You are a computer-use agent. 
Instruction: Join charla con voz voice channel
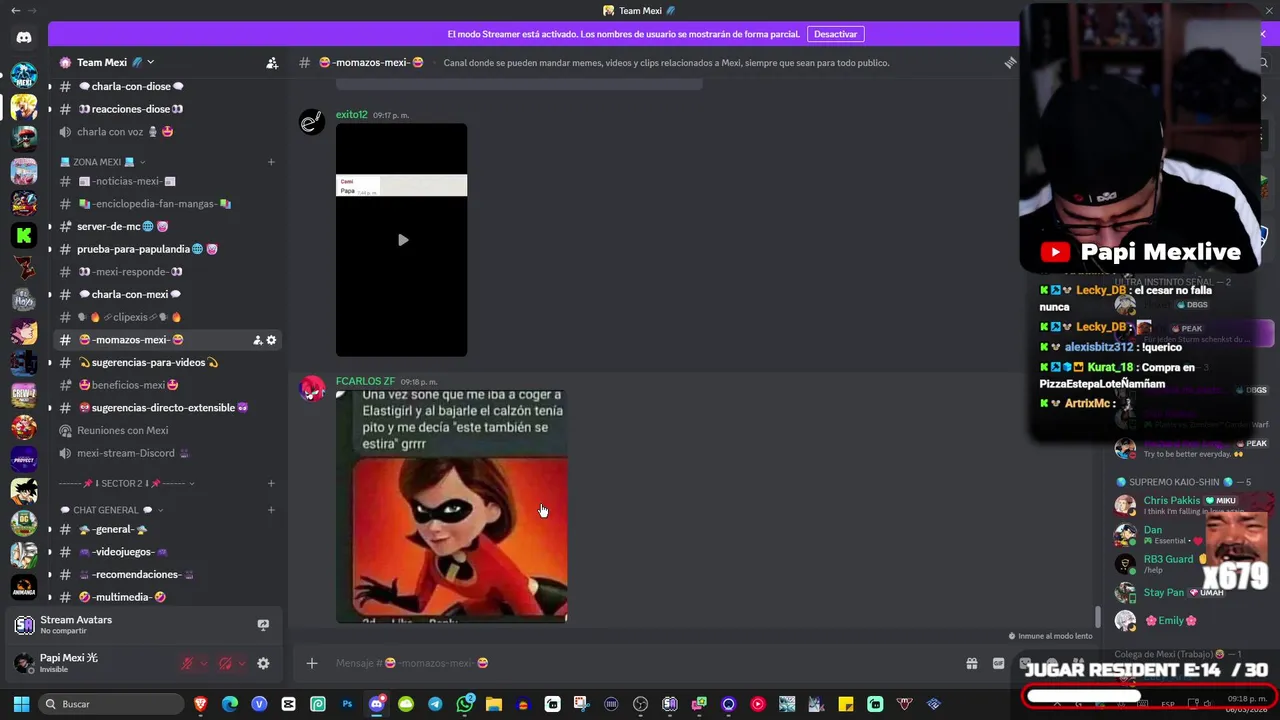point(167,132)
